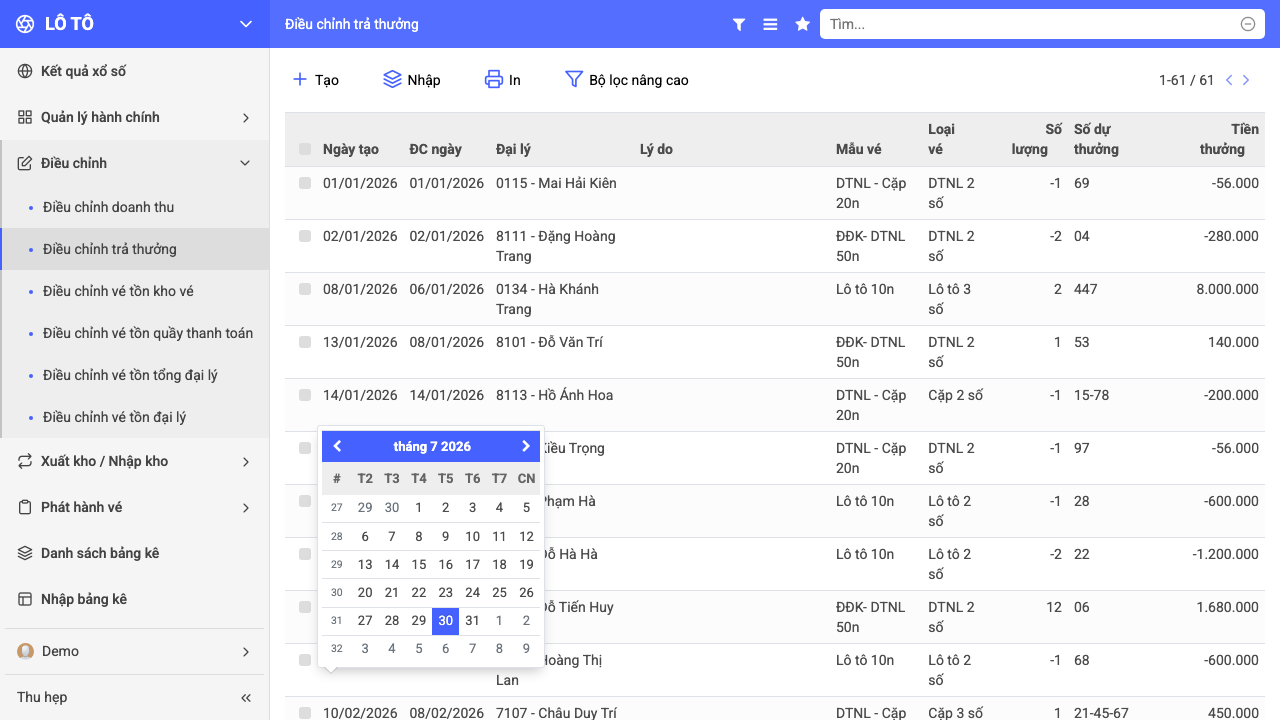The image size is (1280, 720).
Task: Click the 15-78 predicted numbers cell
Action: (x=1092, y=395)
